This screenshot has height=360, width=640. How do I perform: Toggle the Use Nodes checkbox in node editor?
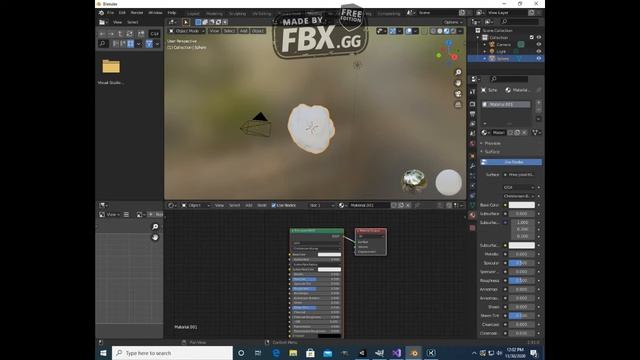[x=274, y=205]
